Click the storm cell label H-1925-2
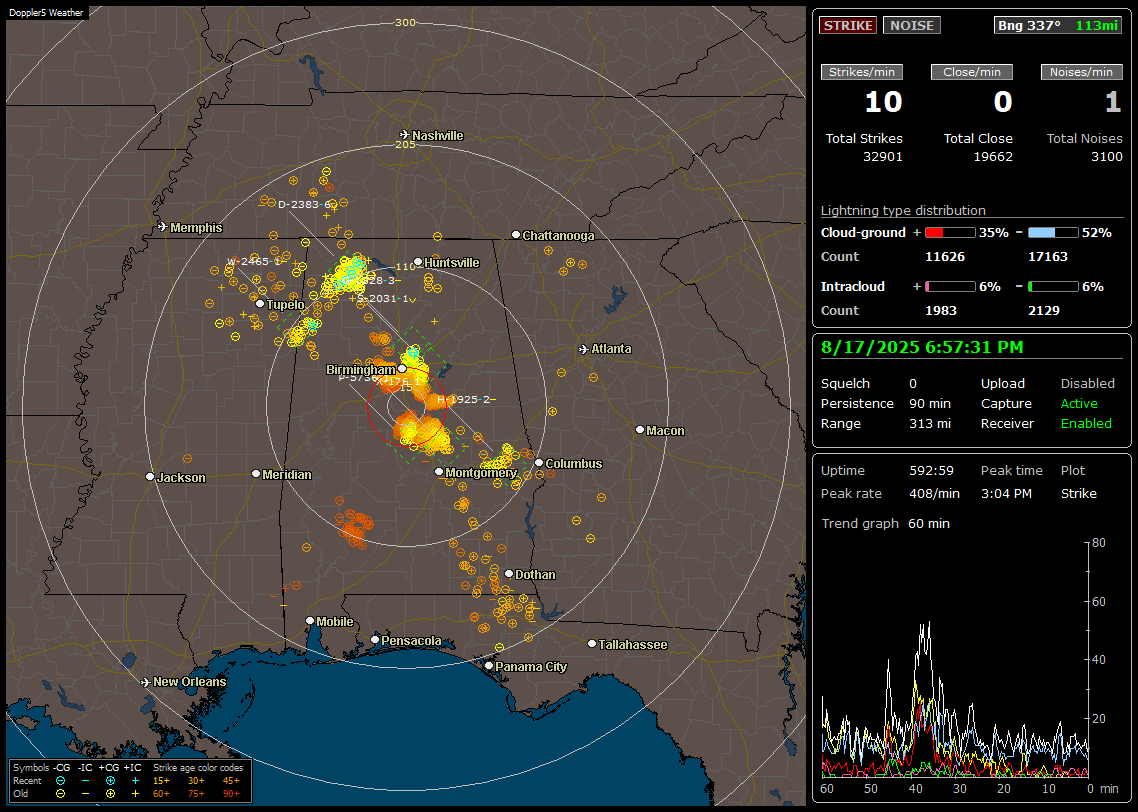The image size is (1138, 812). pos(464,400)
